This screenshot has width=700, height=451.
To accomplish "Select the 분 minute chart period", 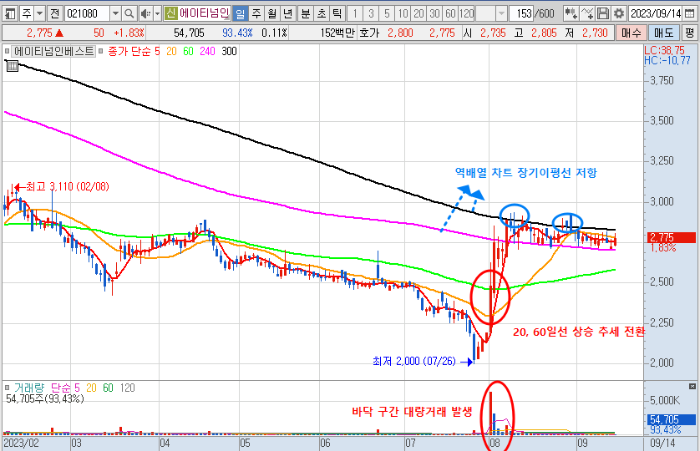I will [x=306, y=14].
